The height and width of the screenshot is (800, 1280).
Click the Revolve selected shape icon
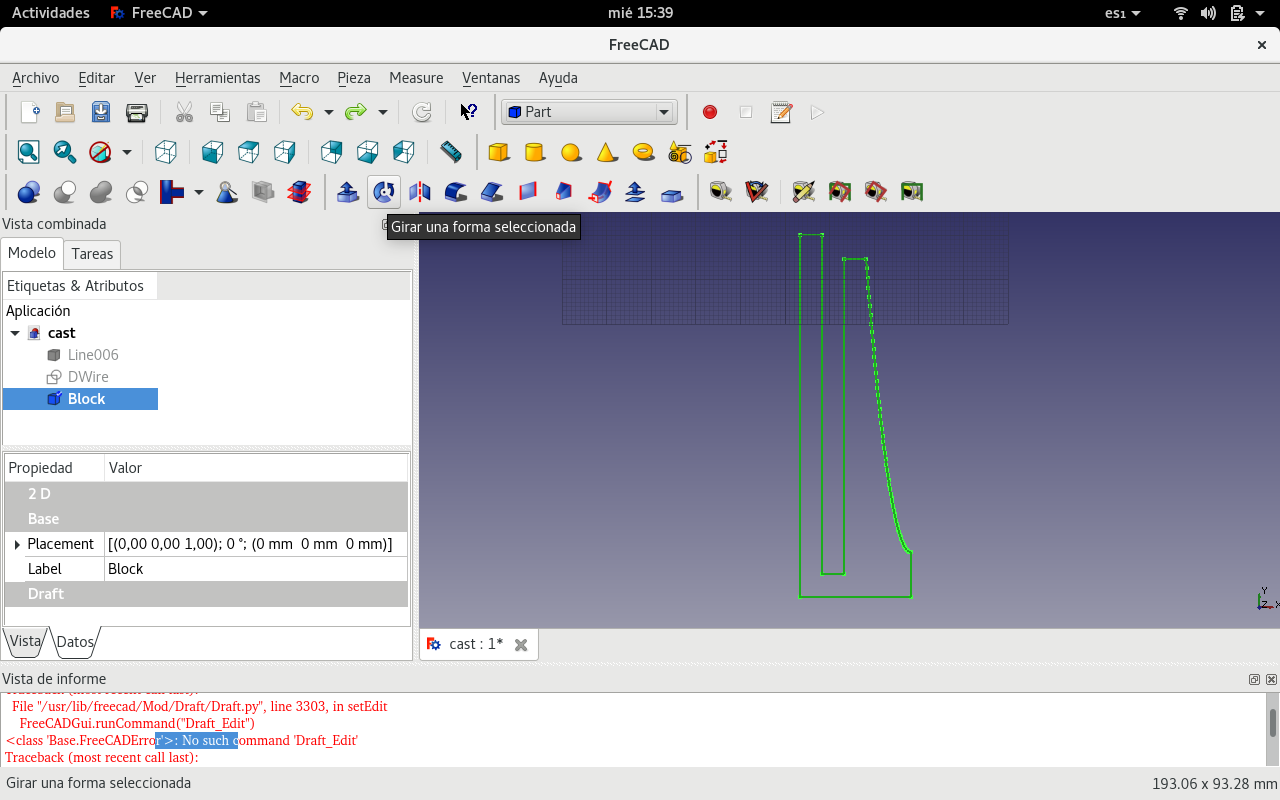click(x=384, y=191)
